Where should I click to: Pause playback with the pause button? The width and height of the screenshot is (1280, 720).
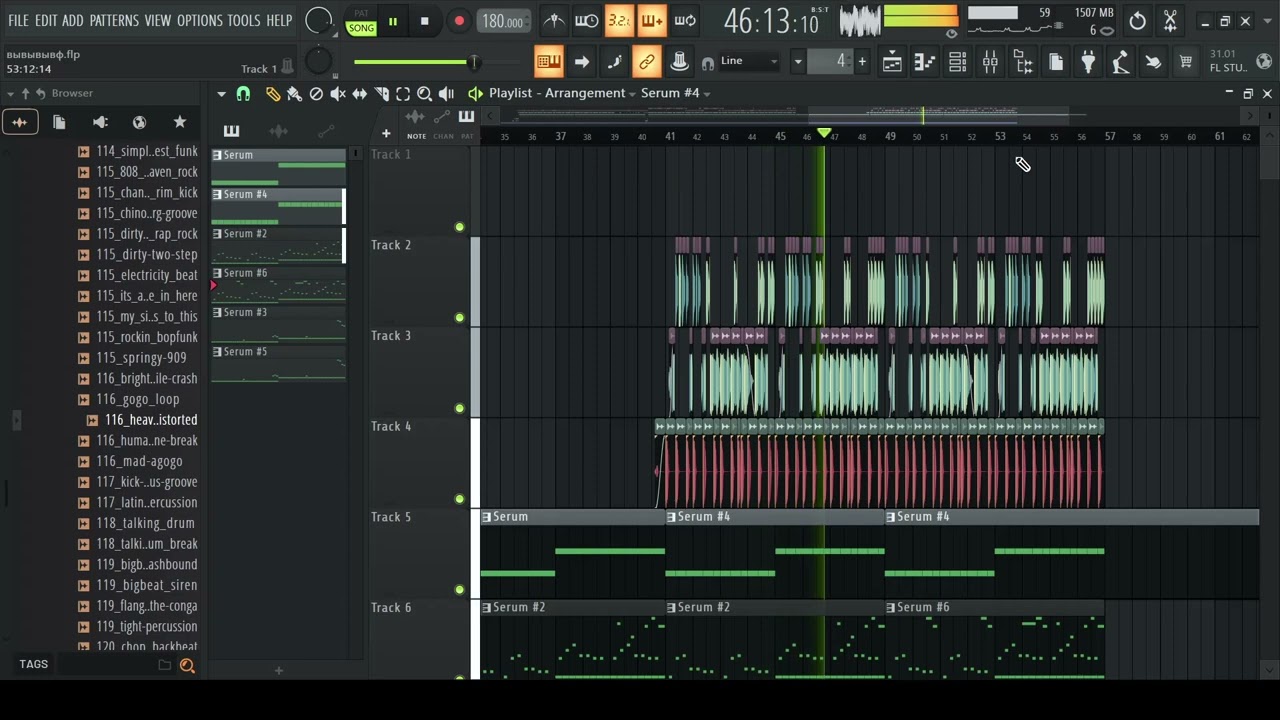click(393, 21)
